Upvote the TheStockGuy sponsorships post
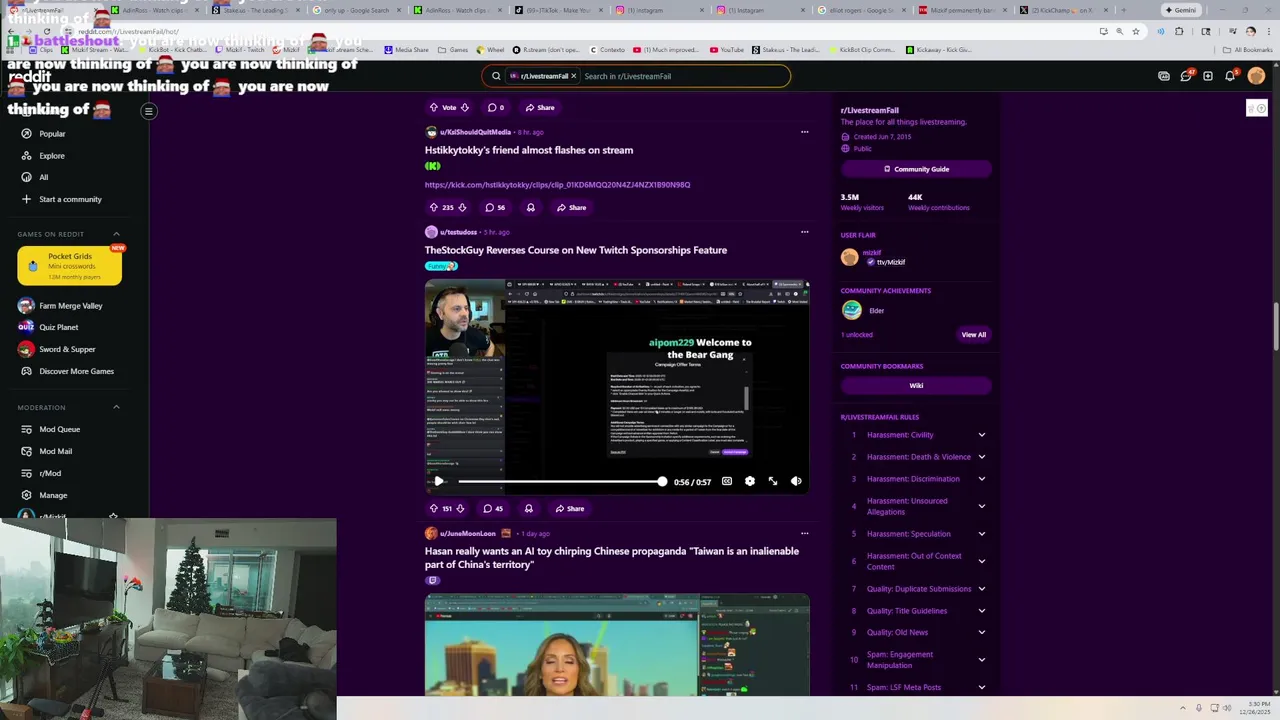1280x720 pixels. (x=434, y=508)
